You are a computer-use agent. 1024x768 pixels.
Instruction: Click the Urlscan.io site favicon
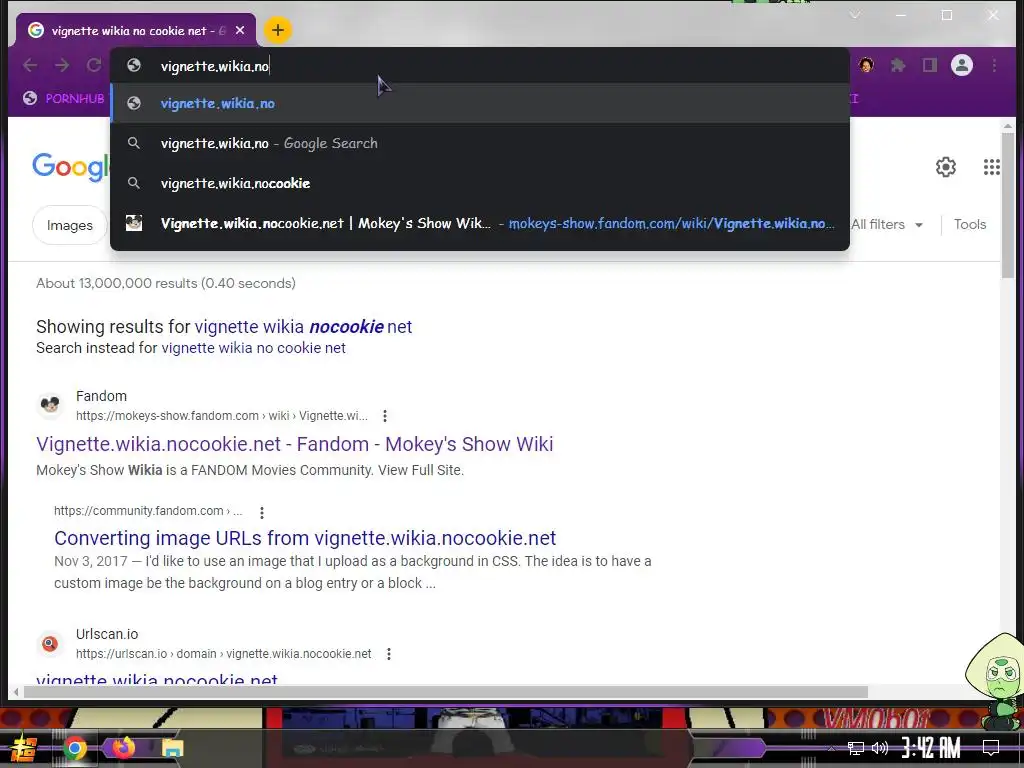pos(50,644)
